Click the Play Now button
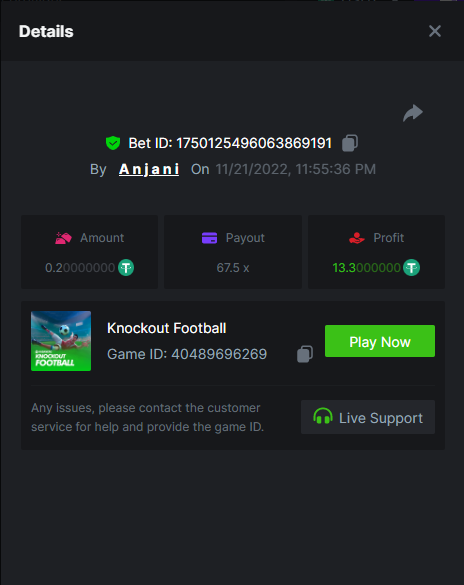The image size is (464, 585). pyautogui.click(x=380, y=341)
